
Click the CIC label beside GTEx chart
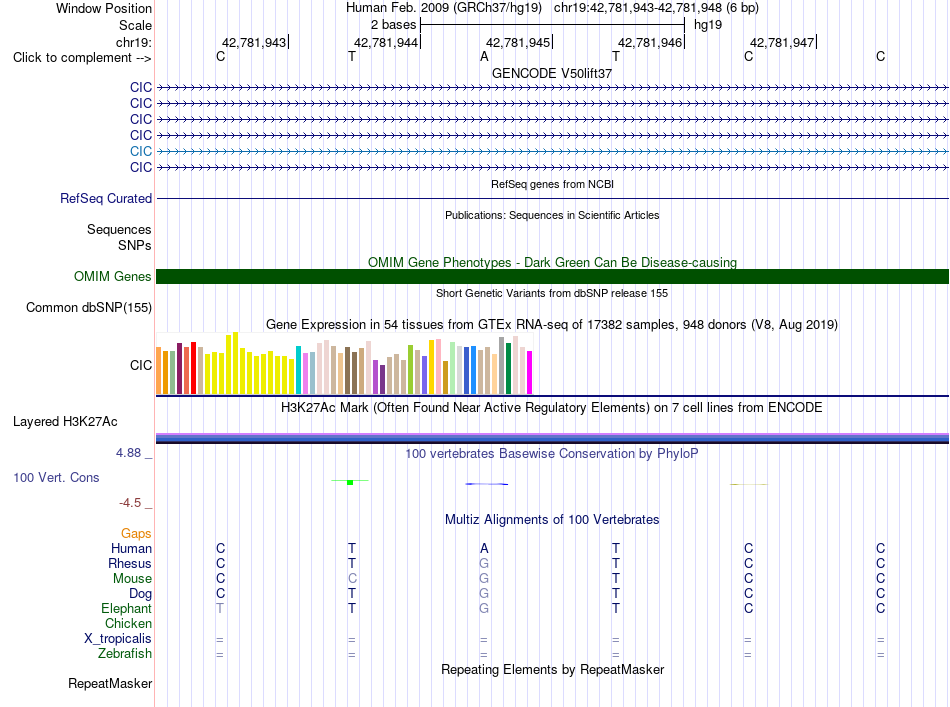tap(141, 365)
